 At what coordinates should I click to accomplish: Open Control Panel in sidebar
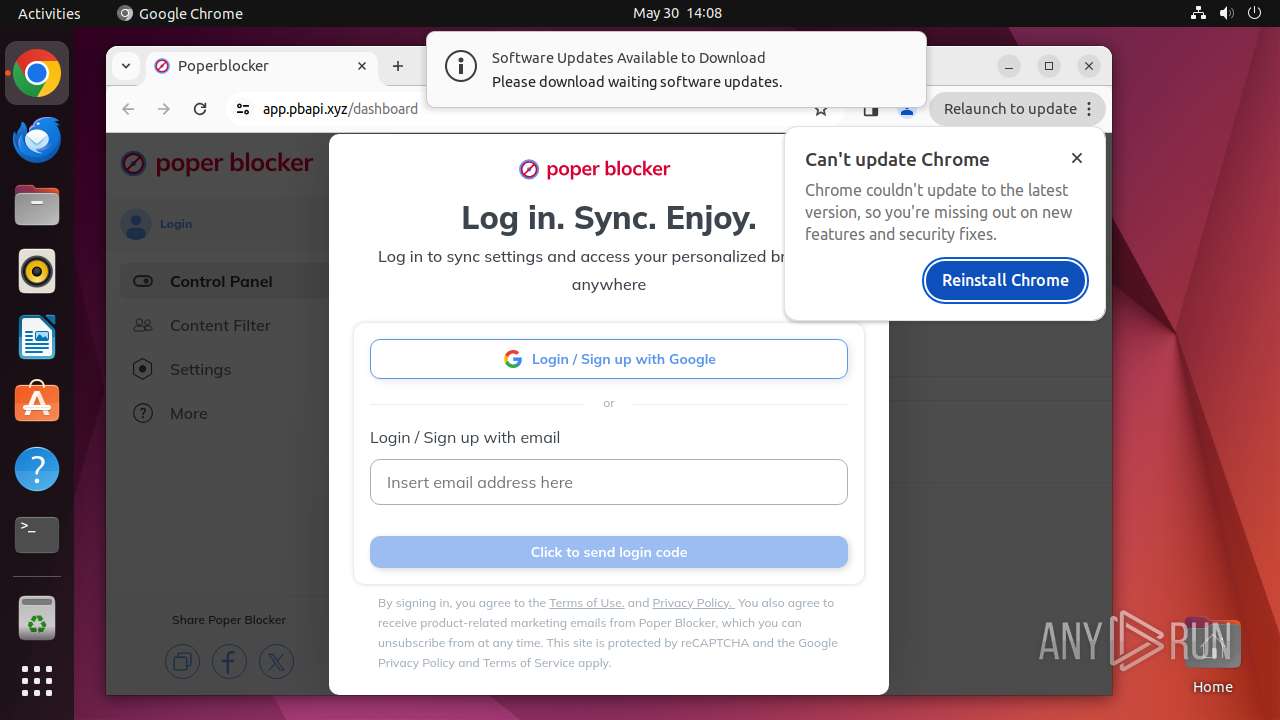click(222, 281)
